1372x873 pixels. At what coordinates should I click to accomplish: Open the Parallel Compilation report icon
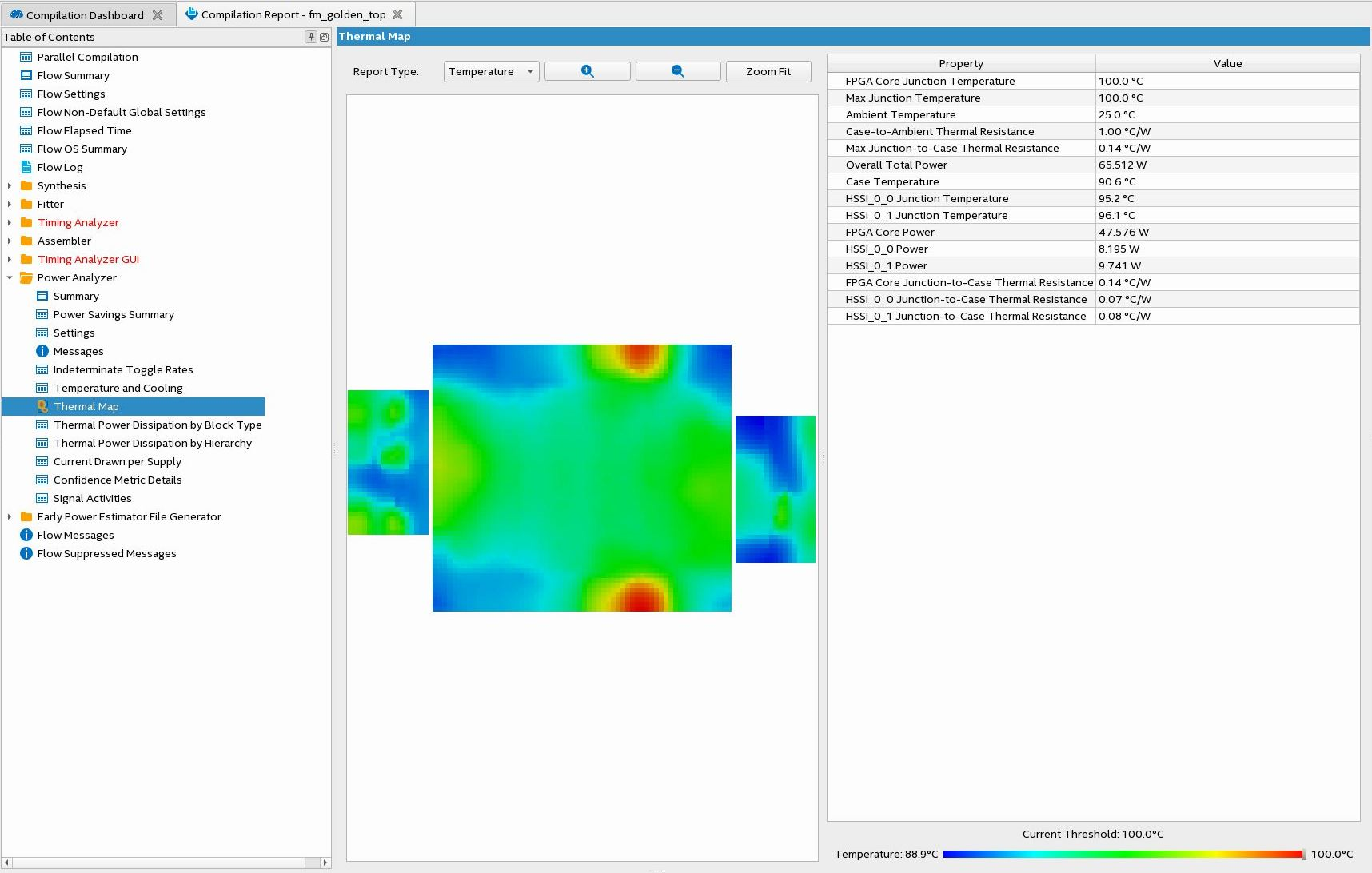26,57
